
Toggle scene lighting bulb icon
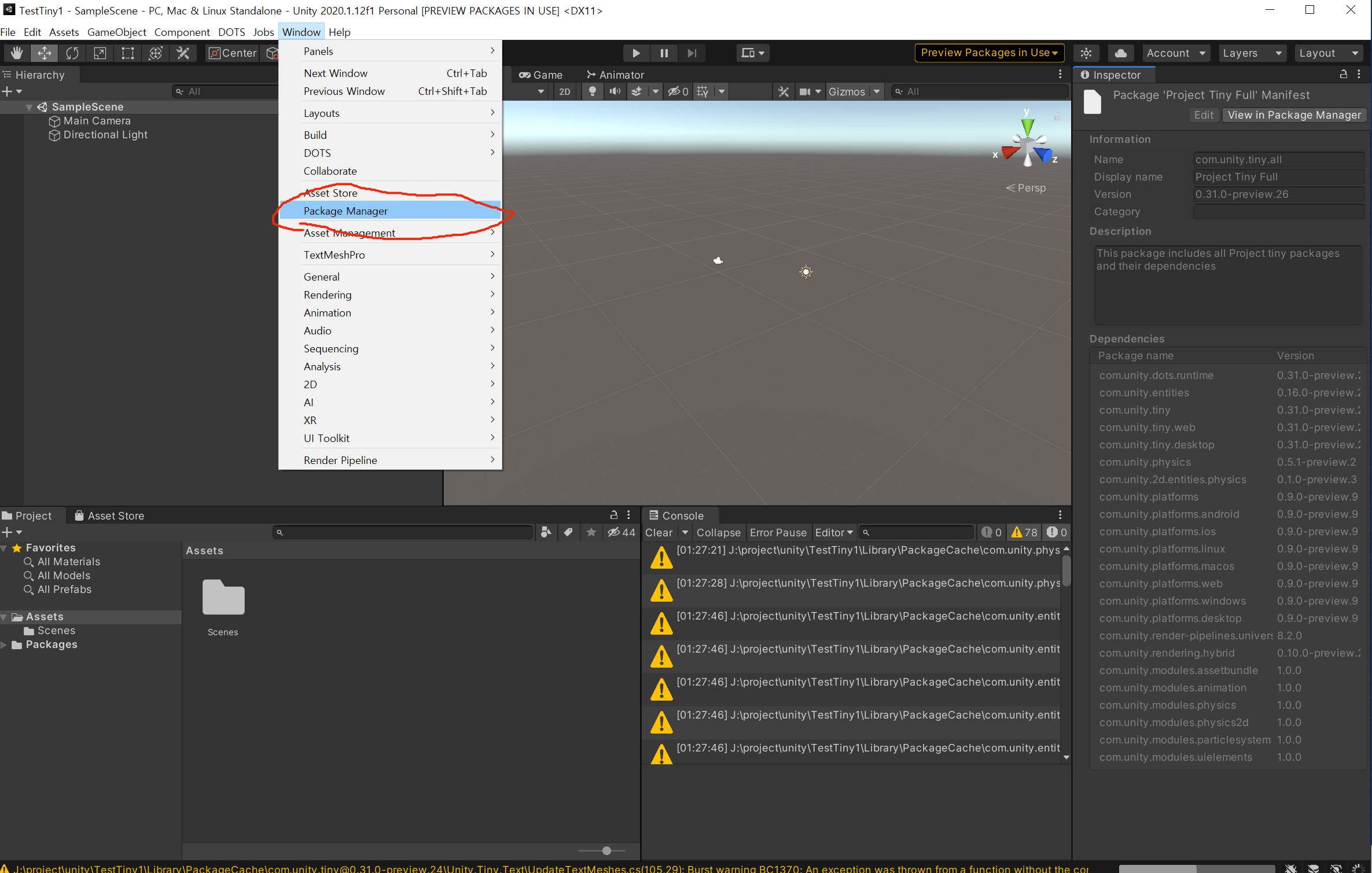(592, 91)
